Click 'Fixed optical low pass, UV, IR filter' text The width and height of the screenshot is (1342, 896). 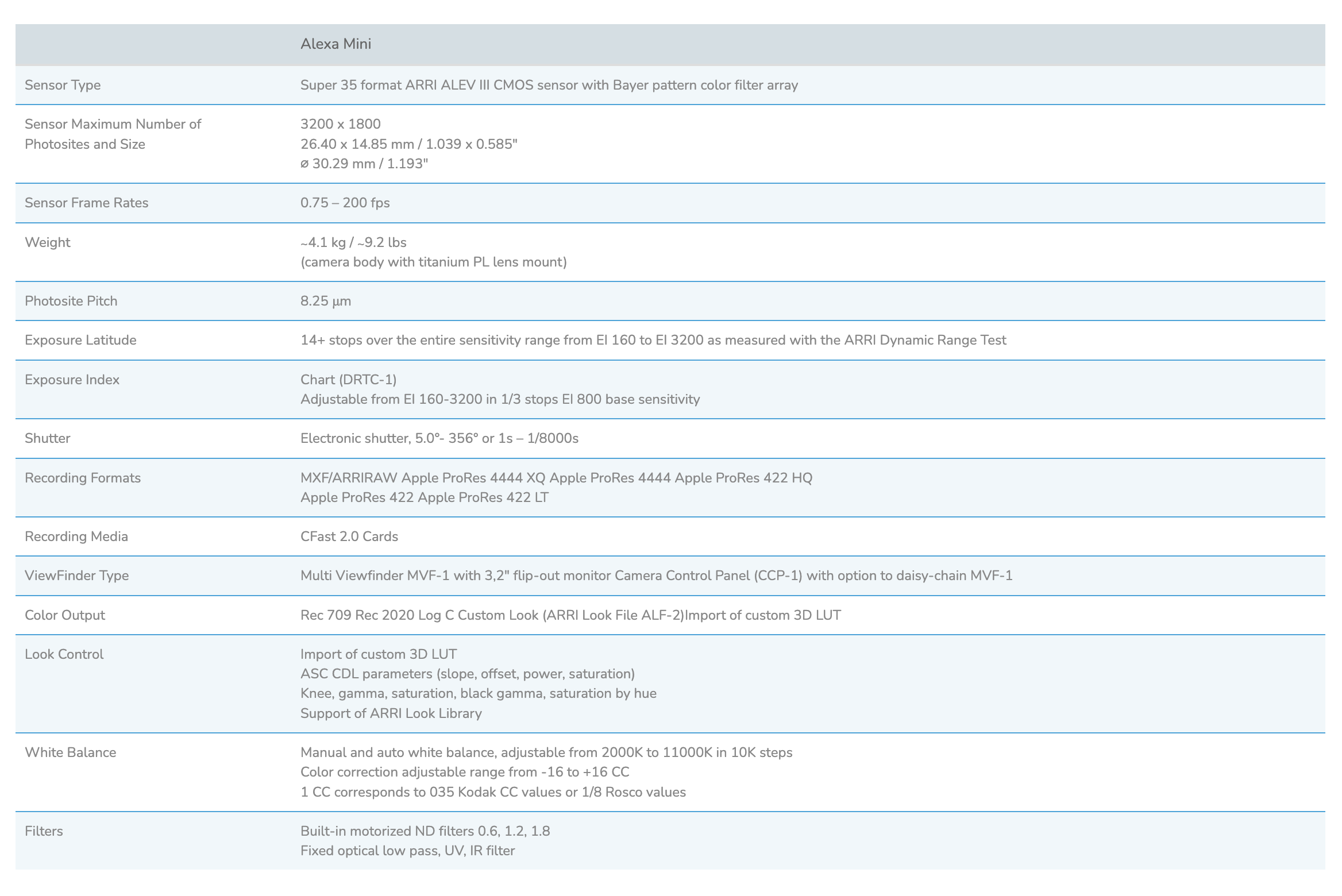pos(408,851)
